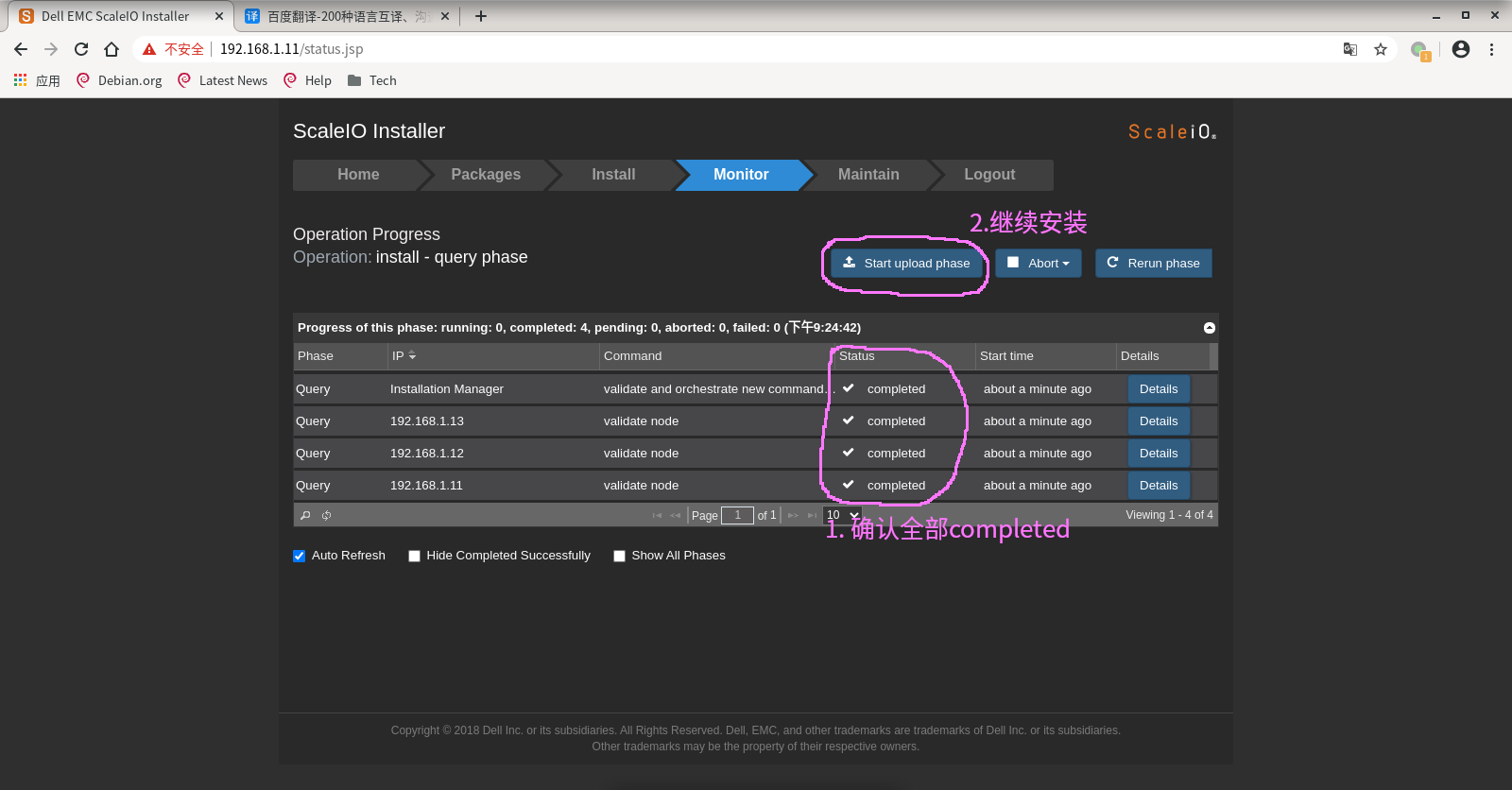Go to the previous results page
Screen dimensions: 1512x790
676,515
